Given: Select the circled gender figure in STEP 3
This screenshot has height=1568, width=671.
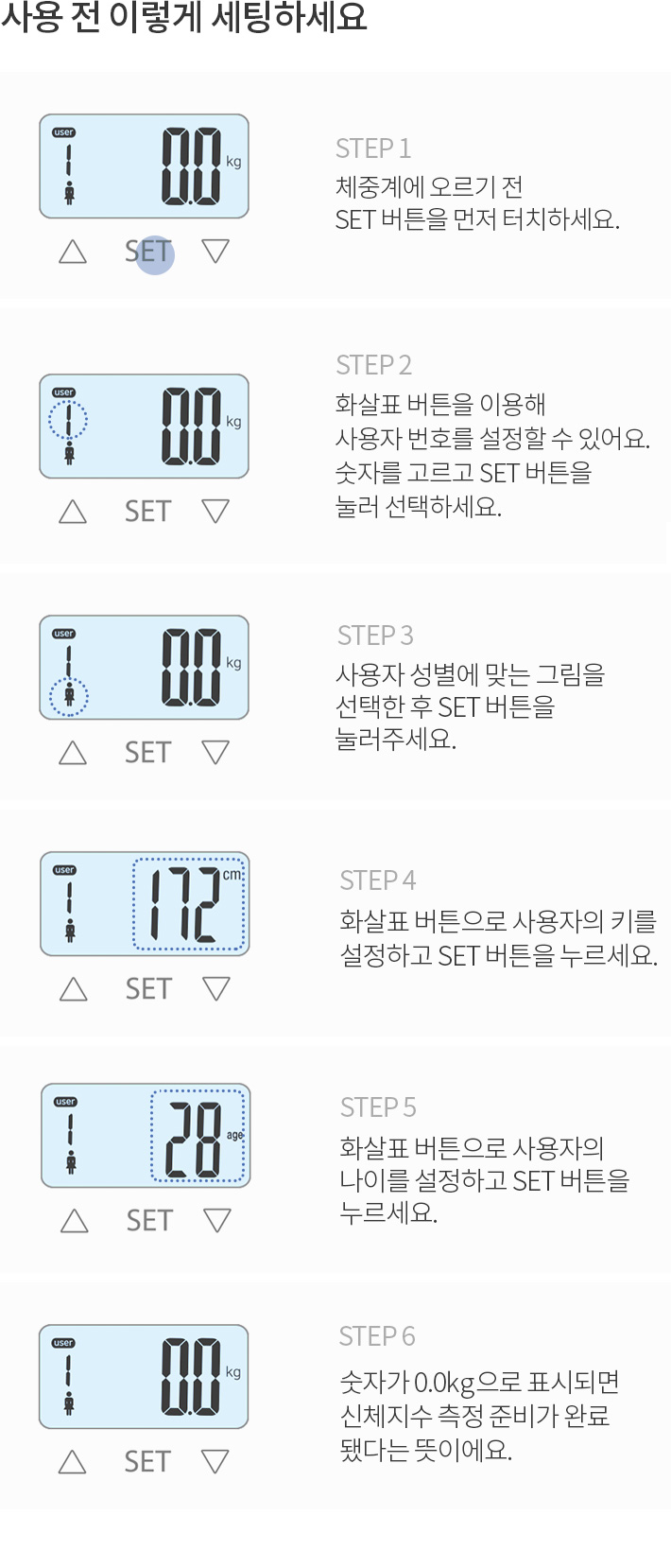Looking at the screenshot, I should coord(69,697).
